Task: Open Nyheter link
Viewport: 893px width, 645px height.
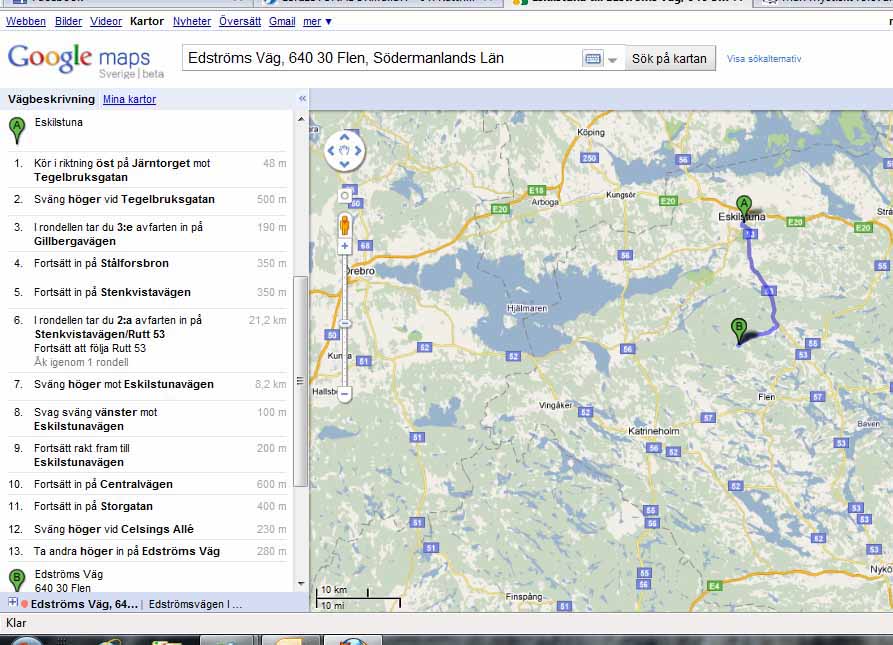Action: coord(192,22)
